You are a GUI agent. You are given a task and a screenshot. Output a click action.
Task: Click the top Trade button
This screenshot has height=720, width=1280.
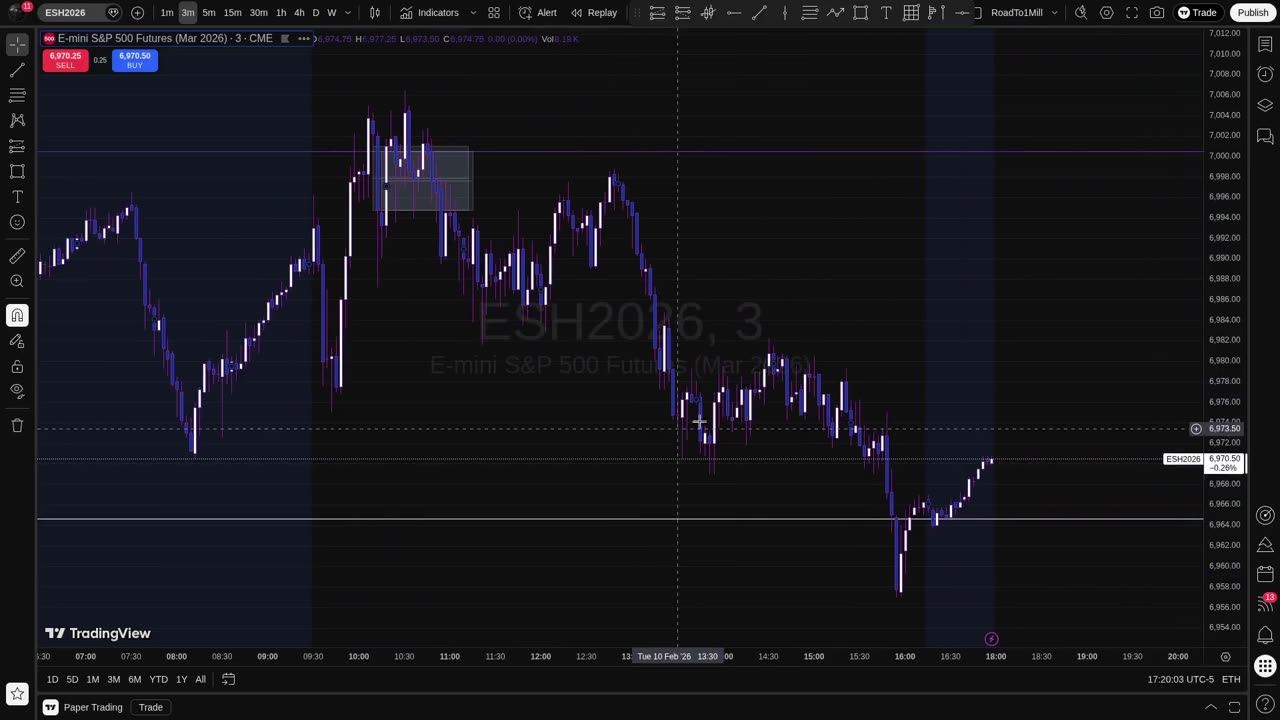click(x=1197, y=13)
